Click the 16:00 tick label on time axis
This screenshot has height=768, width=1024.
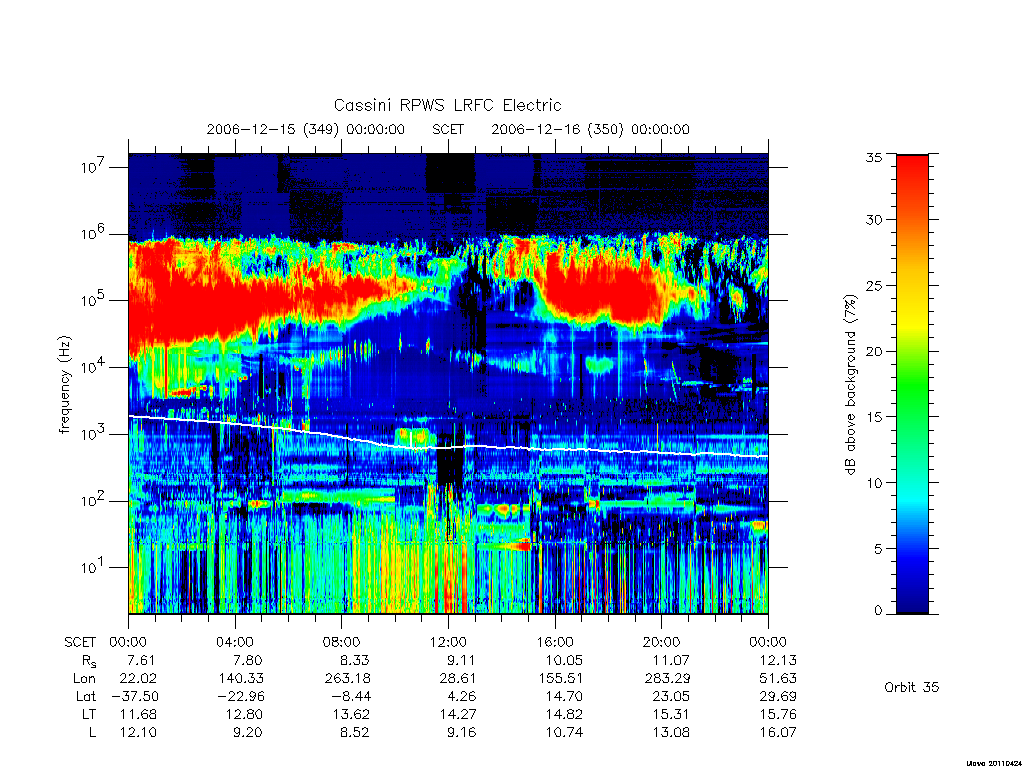point(554,642)
